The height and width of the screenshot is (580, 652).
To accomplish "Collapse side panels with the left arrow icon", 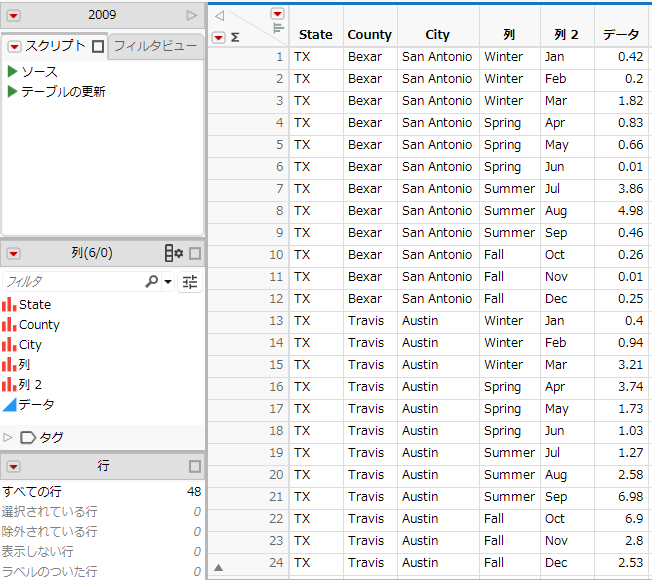I will [x=220, y=16].
